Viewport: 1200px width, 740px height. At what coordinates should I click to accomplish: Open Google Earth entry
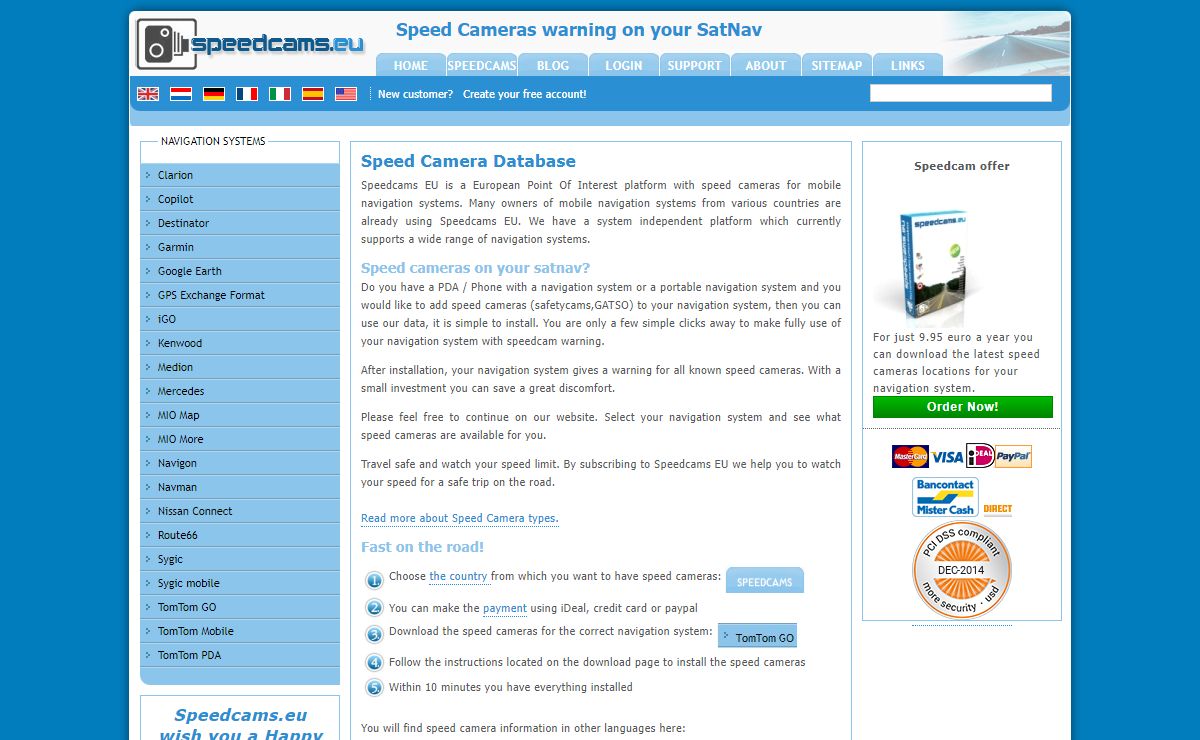point(240,271)
